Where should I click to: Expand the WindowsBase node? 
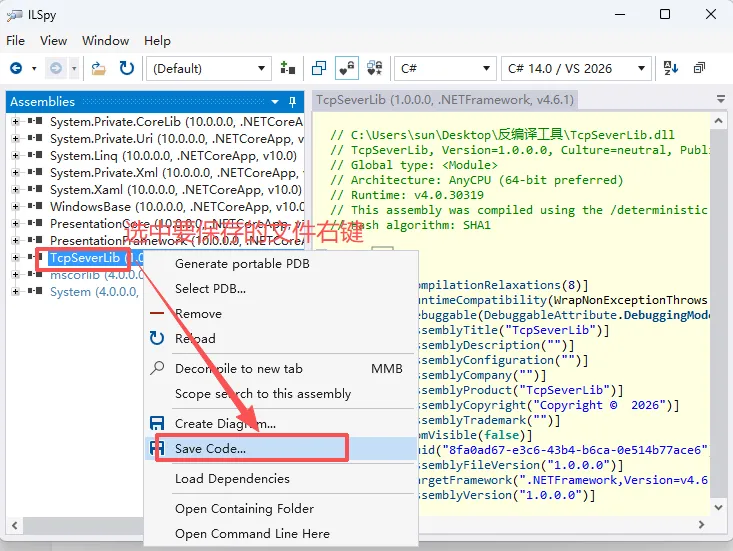coord(15,207)
